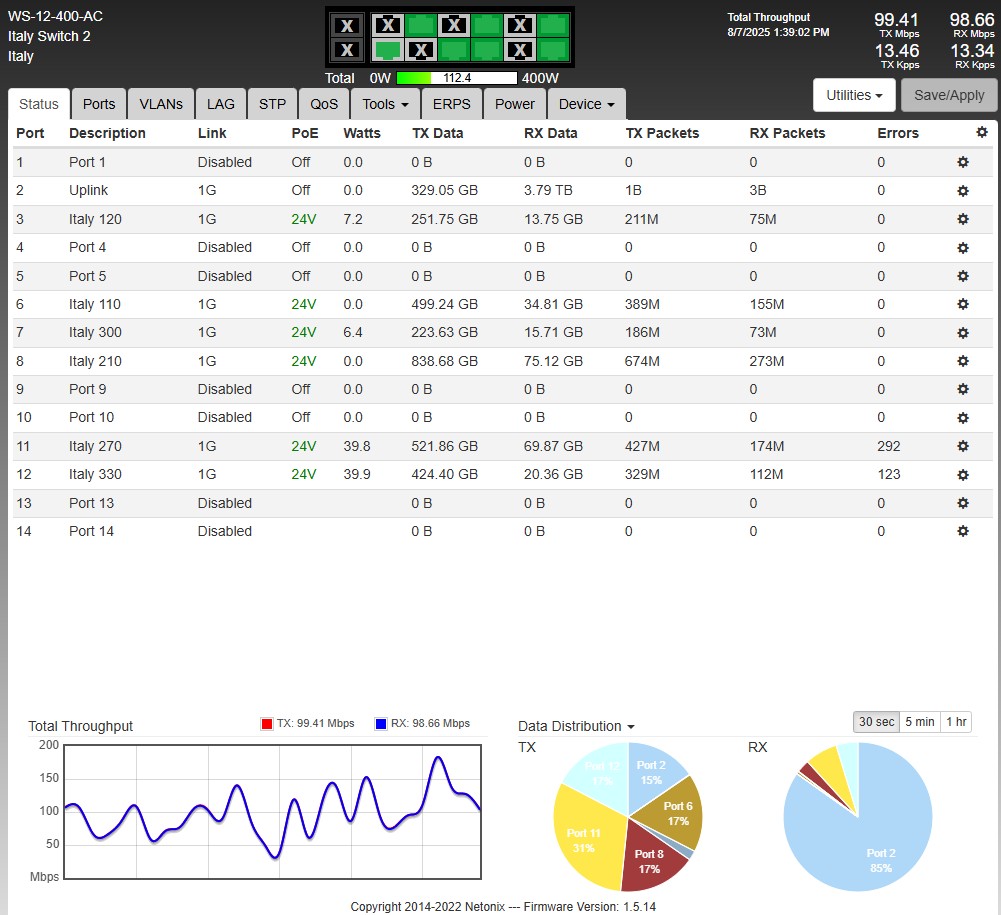Select SFP port 13 icon in switch diagram
Image resolution: width=1001 pixels, height=915 pixels.
pos(346,26)
